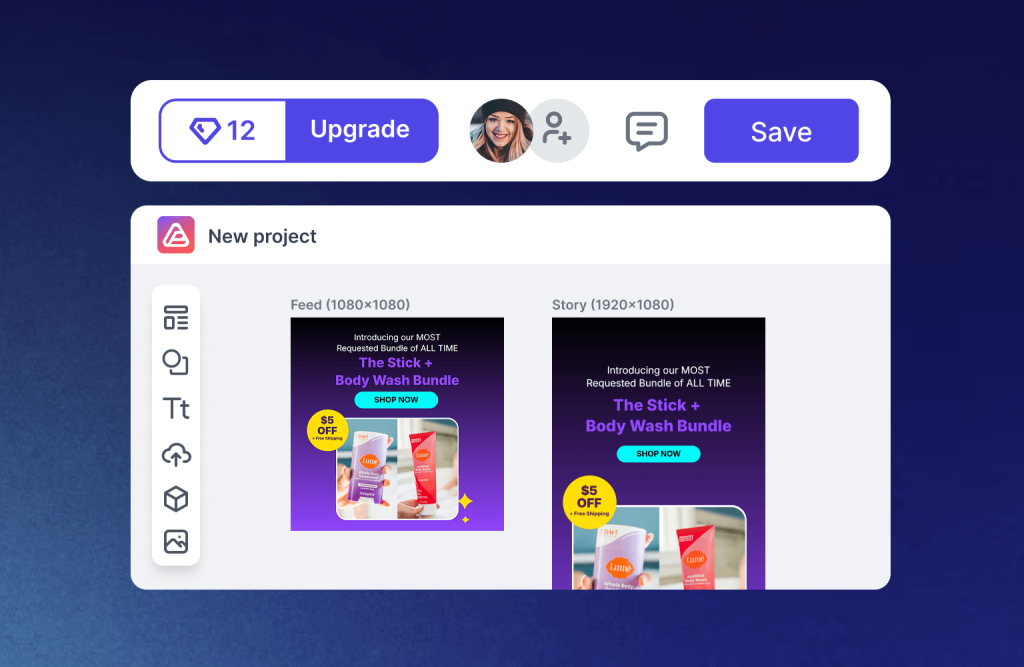Click the Upgrade button
The image size is (1024, 667).
[361, 130]
